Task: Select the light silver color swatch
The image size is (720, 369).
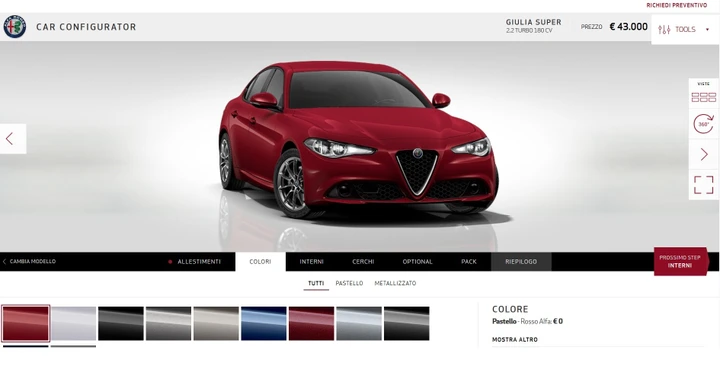Action: click(359, 324)
